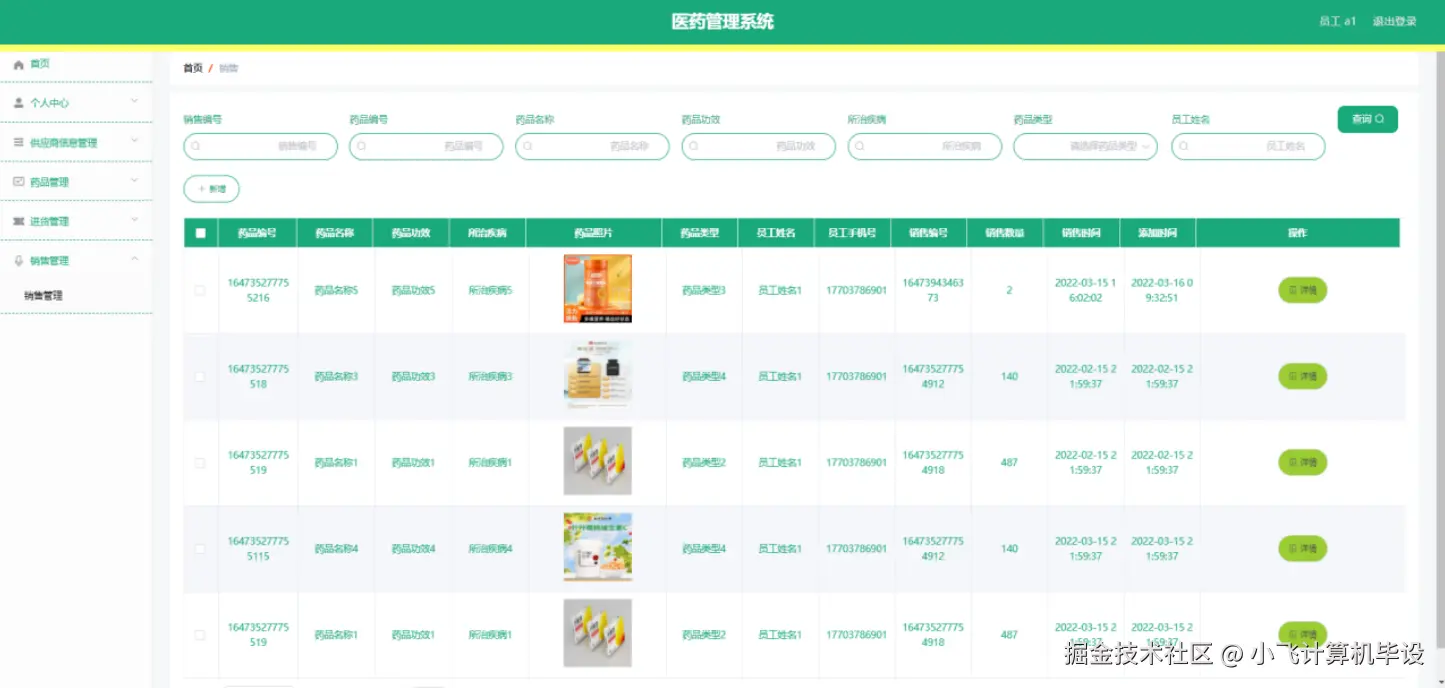Click the 药品图片 column header
This screenshot has width=1445, height=688.
pos(593,233)
